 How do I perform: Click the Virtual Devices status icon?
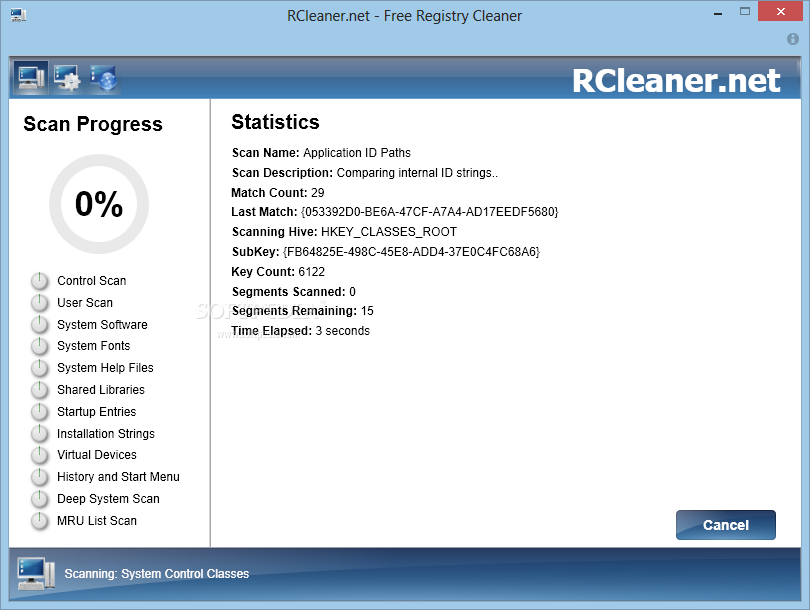40,455
